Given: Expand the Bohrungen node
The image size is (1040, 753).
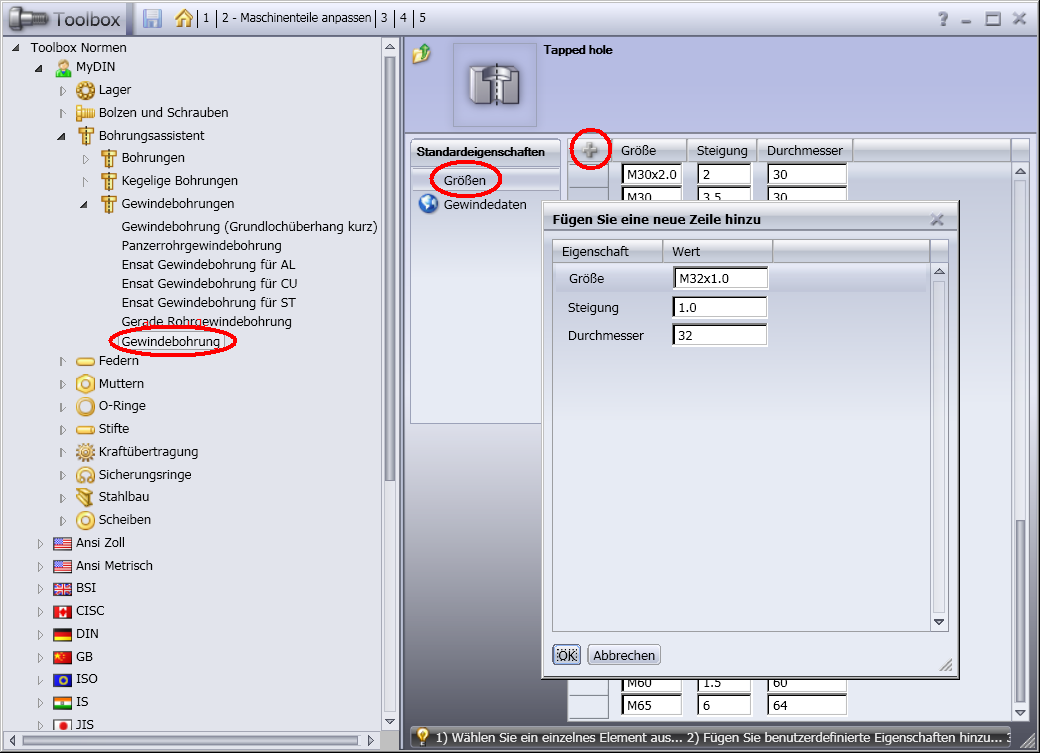Looking at the screenshot, I should pyautogui.click(x=85, y=159).
